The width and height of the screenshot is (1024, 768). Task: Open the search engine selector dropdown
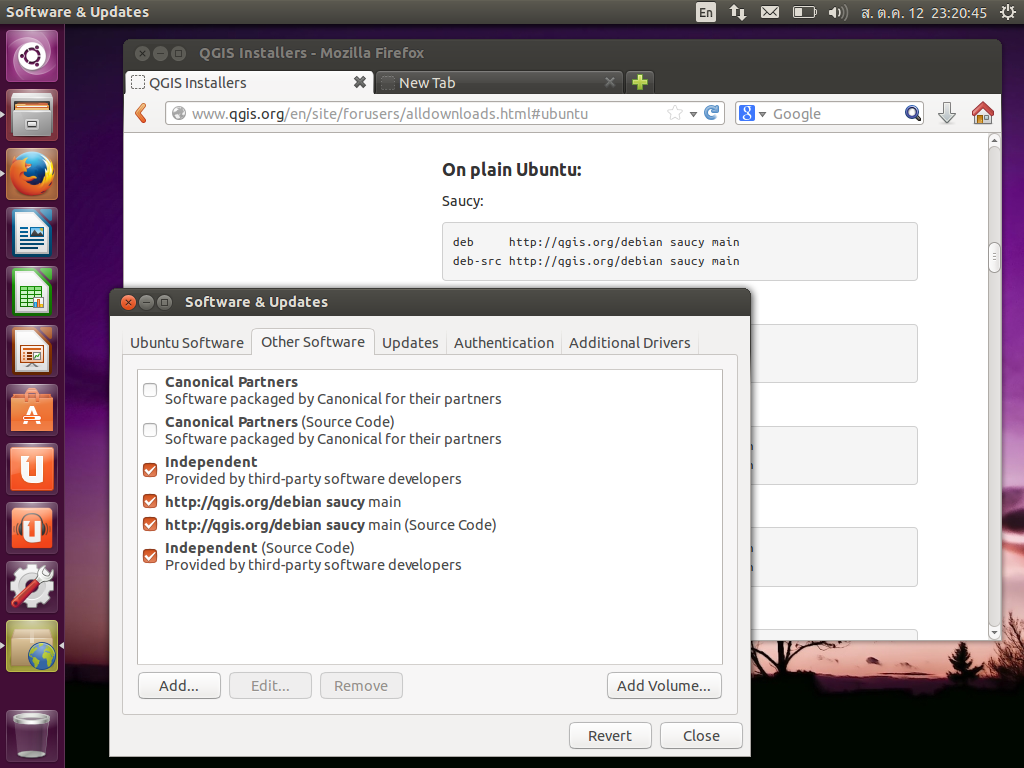(762, 114)
